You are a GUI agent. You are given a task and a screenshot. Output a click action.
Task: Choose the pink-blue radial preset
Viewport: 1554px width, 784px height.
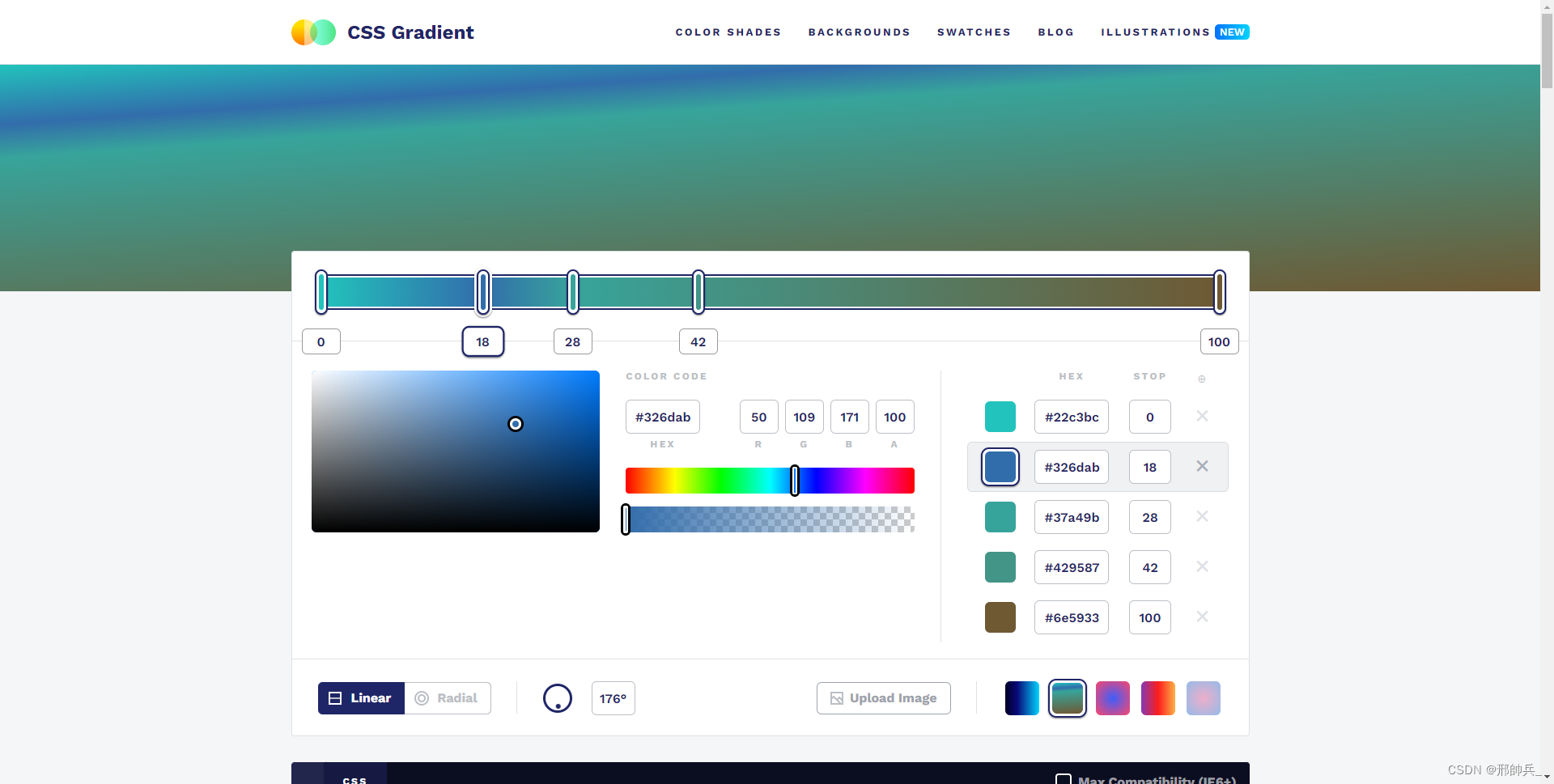coord(1113,698)
